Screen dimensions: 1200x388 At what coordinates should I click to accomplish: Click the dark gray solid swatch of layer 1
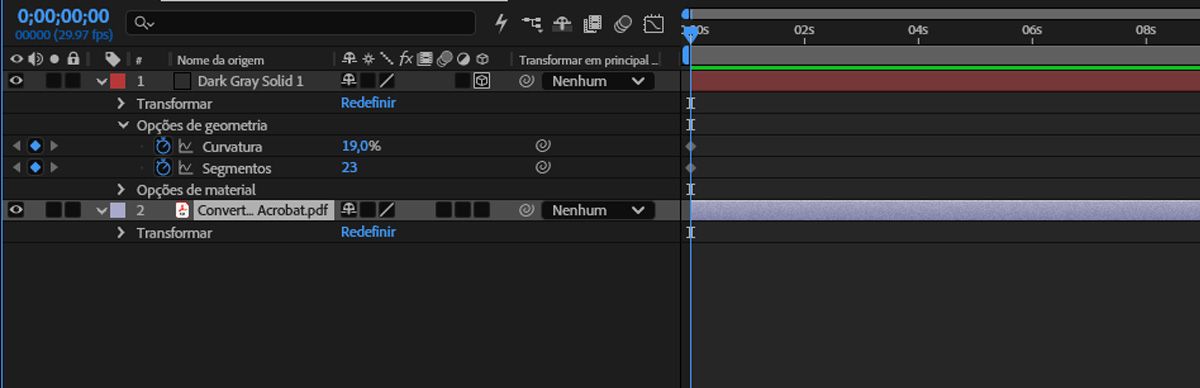coord(182,81)
